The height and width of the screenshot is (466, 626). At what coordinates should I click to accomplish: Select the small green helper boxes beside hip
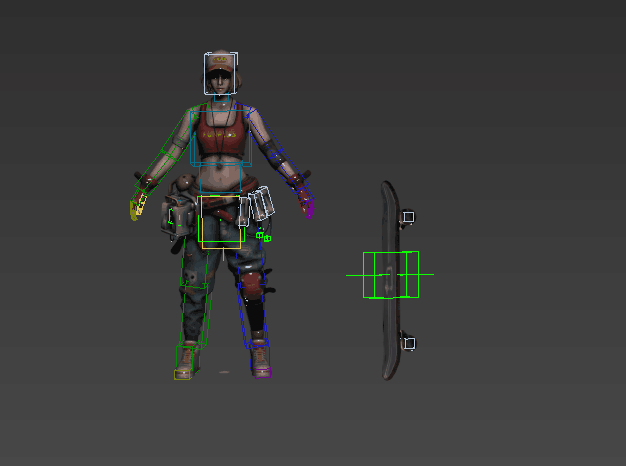point(263,236)
